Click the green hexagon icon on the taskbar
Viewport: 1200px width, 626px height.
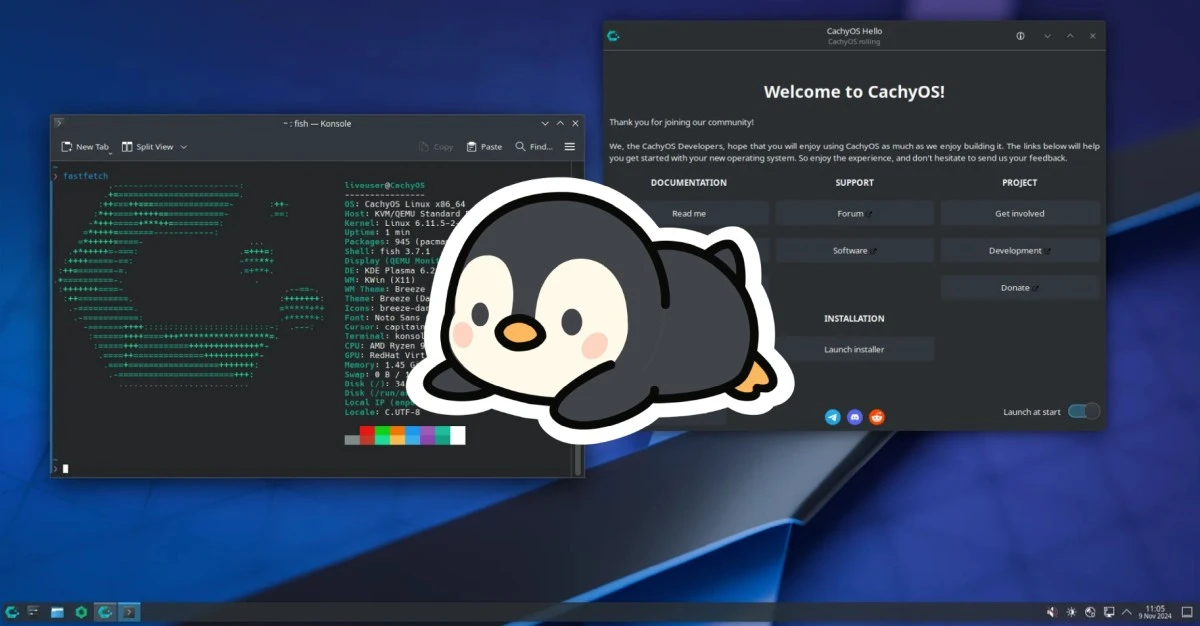click(x=81, y=611)
